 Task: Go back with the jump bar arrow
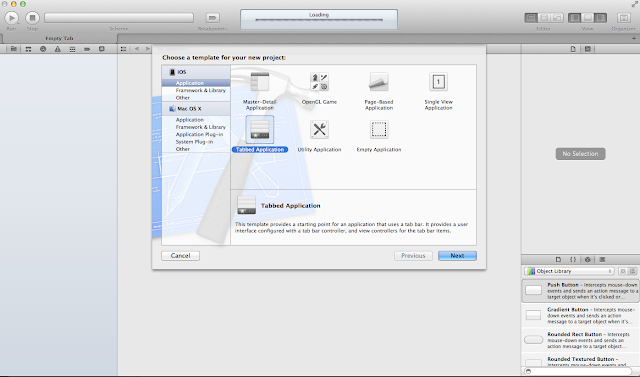[x=137, y=49]
